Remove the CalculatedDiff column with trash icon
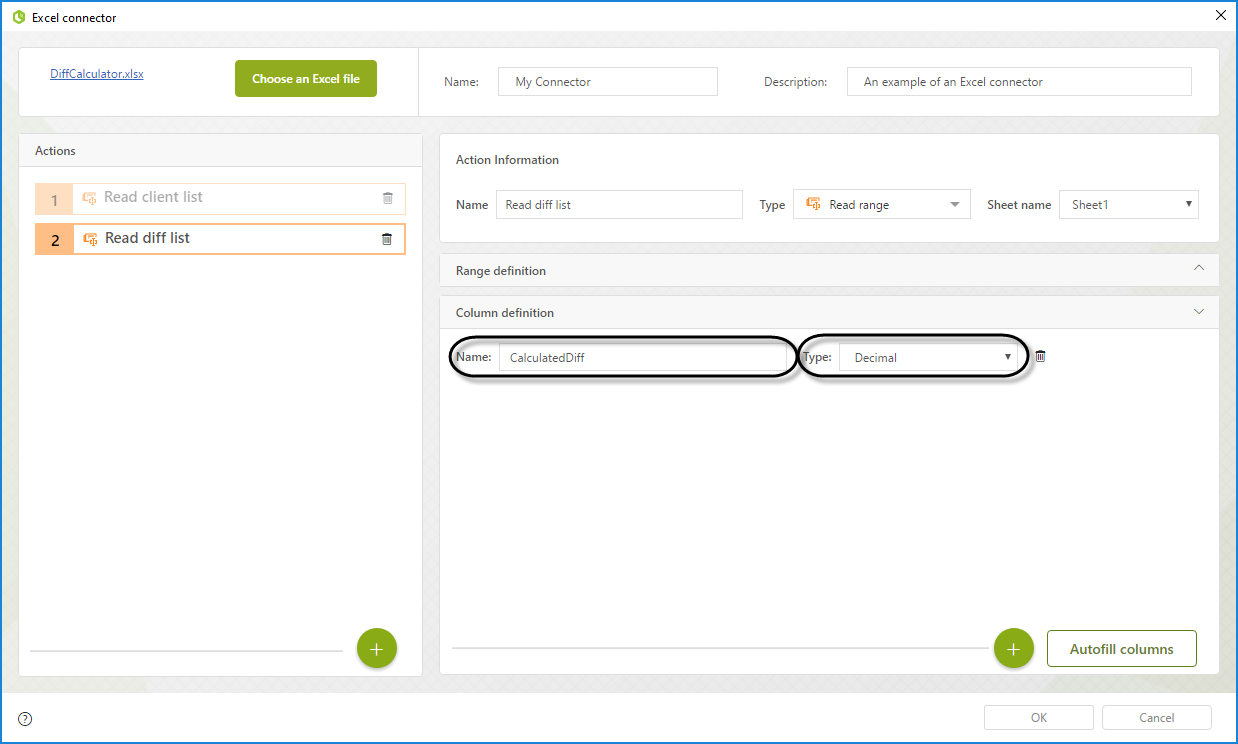 [x=1040, y=357]
